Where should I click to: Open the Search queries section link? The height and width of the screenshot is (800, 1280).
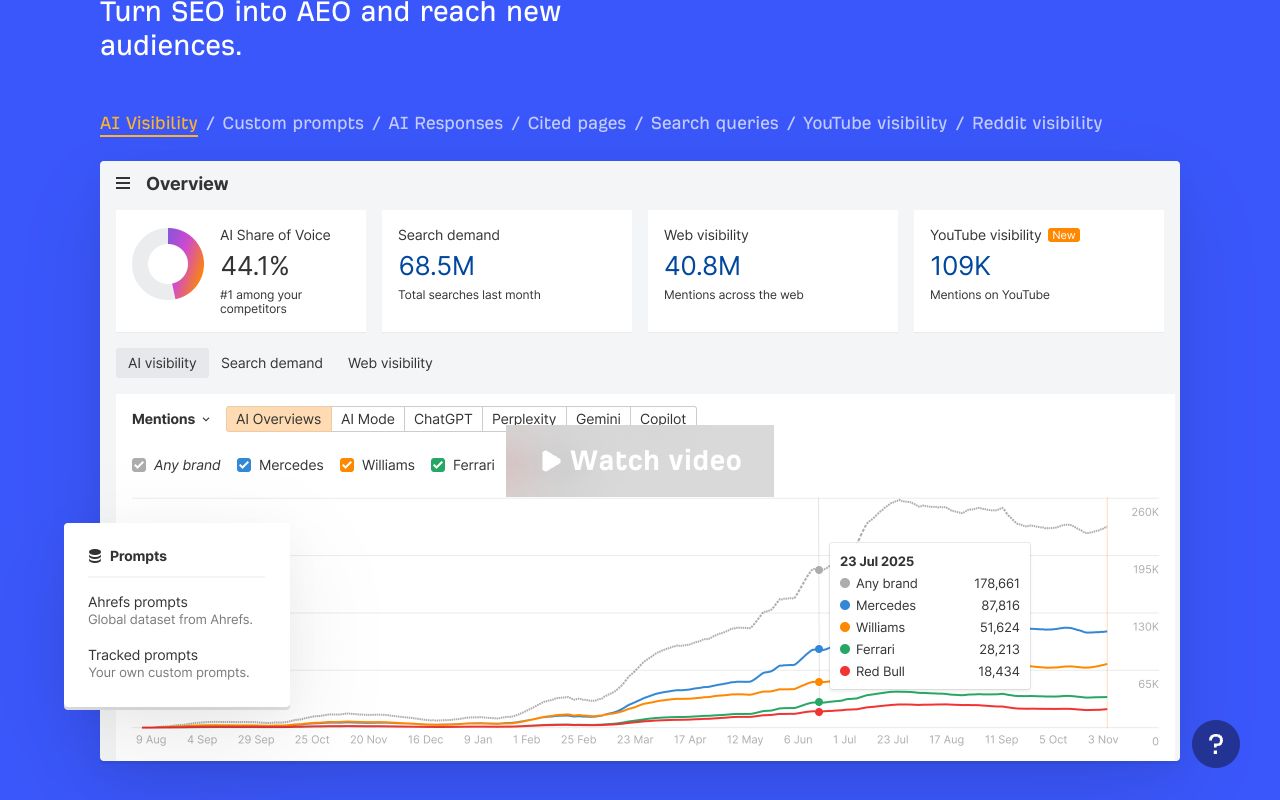tap(715, 123)
